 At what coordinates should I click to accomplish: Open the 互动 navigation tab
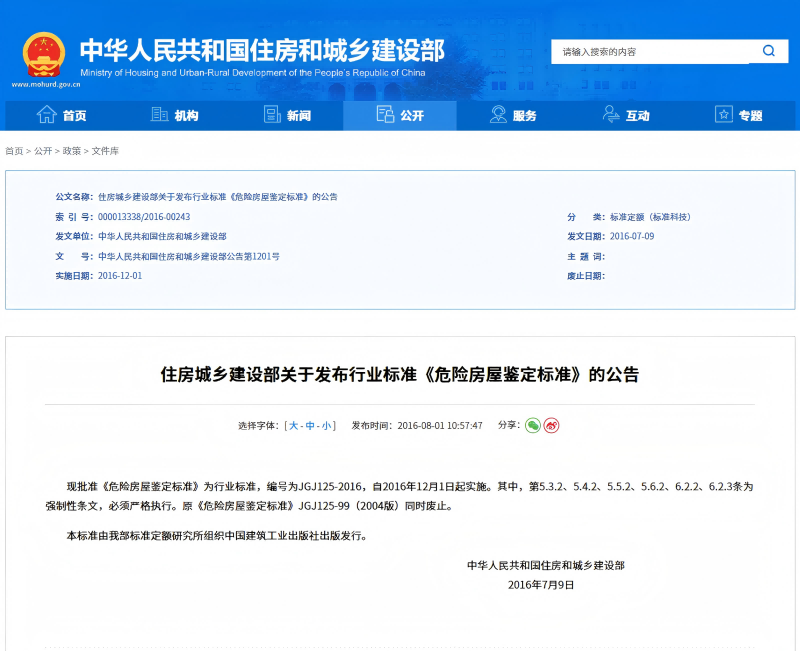pyautogui.click(x=626, y=115)
